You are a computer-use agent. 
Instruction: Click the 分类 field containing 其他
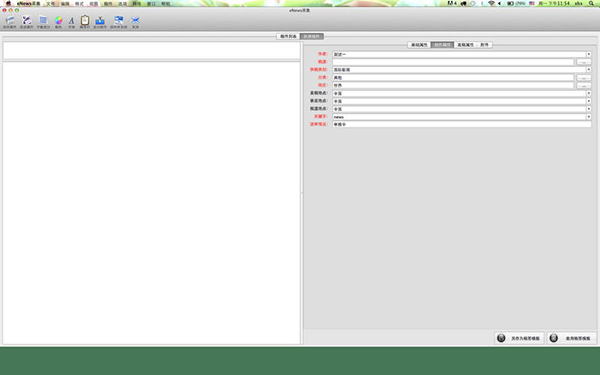pyautogui.click(x=453, y=78)
